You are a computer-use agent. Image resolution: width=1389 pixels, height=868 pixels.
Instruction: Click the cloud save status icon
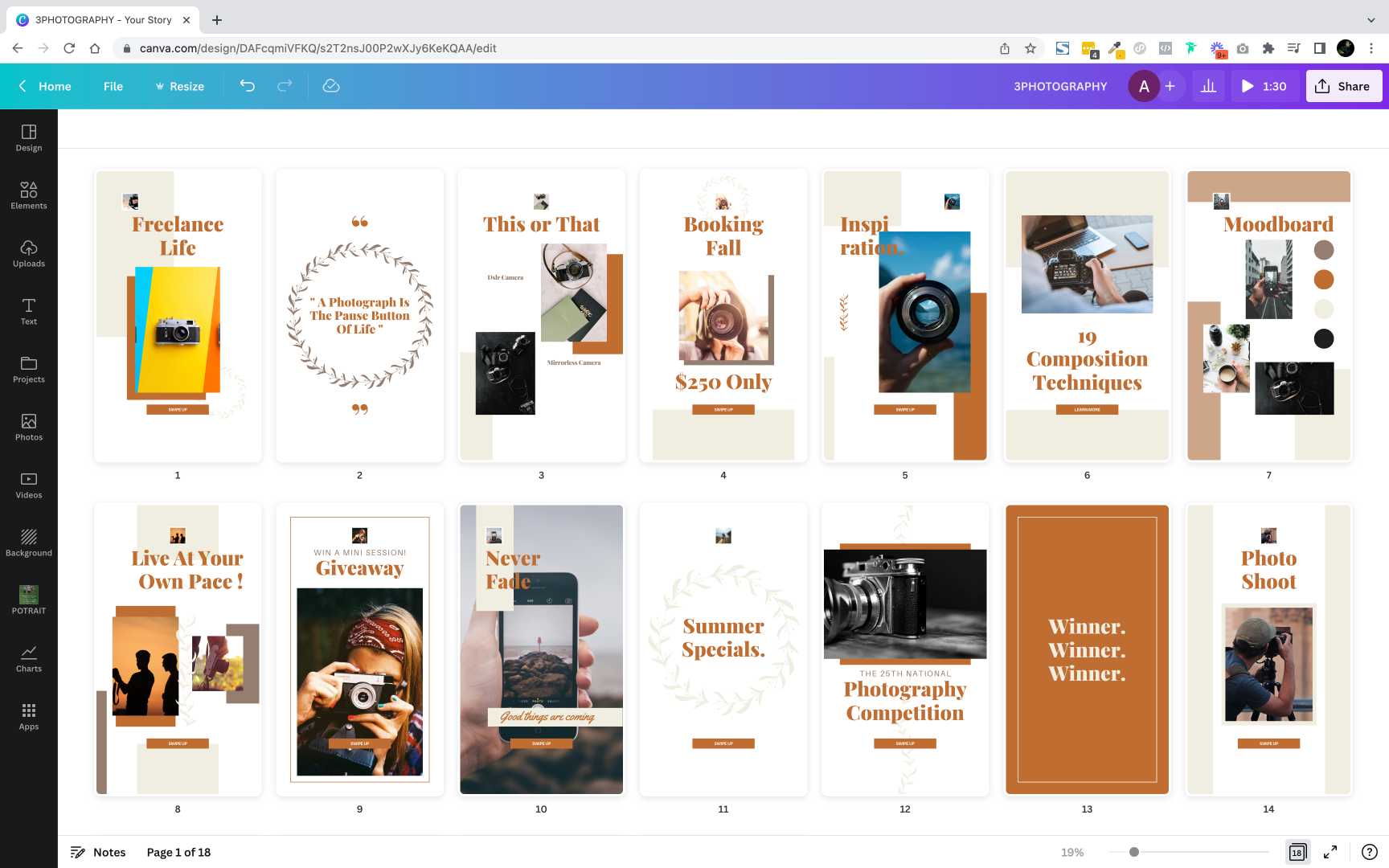click(x=331, y=86)
